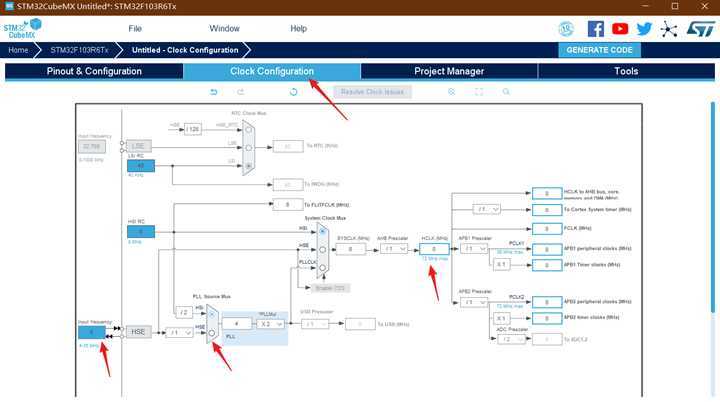
Task: Switch to Tools tab
Action: [626, 71]
